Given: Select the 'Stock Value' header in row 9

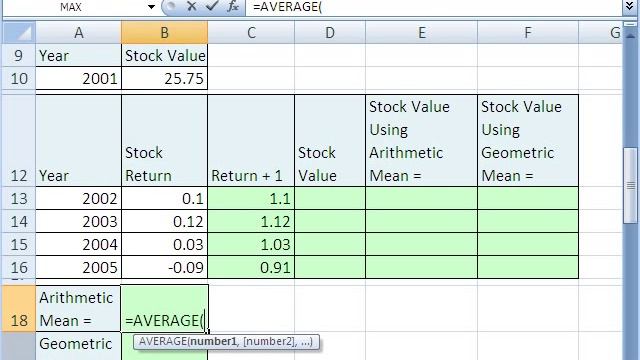Looking at the screenshot, I should coord(164,56).
